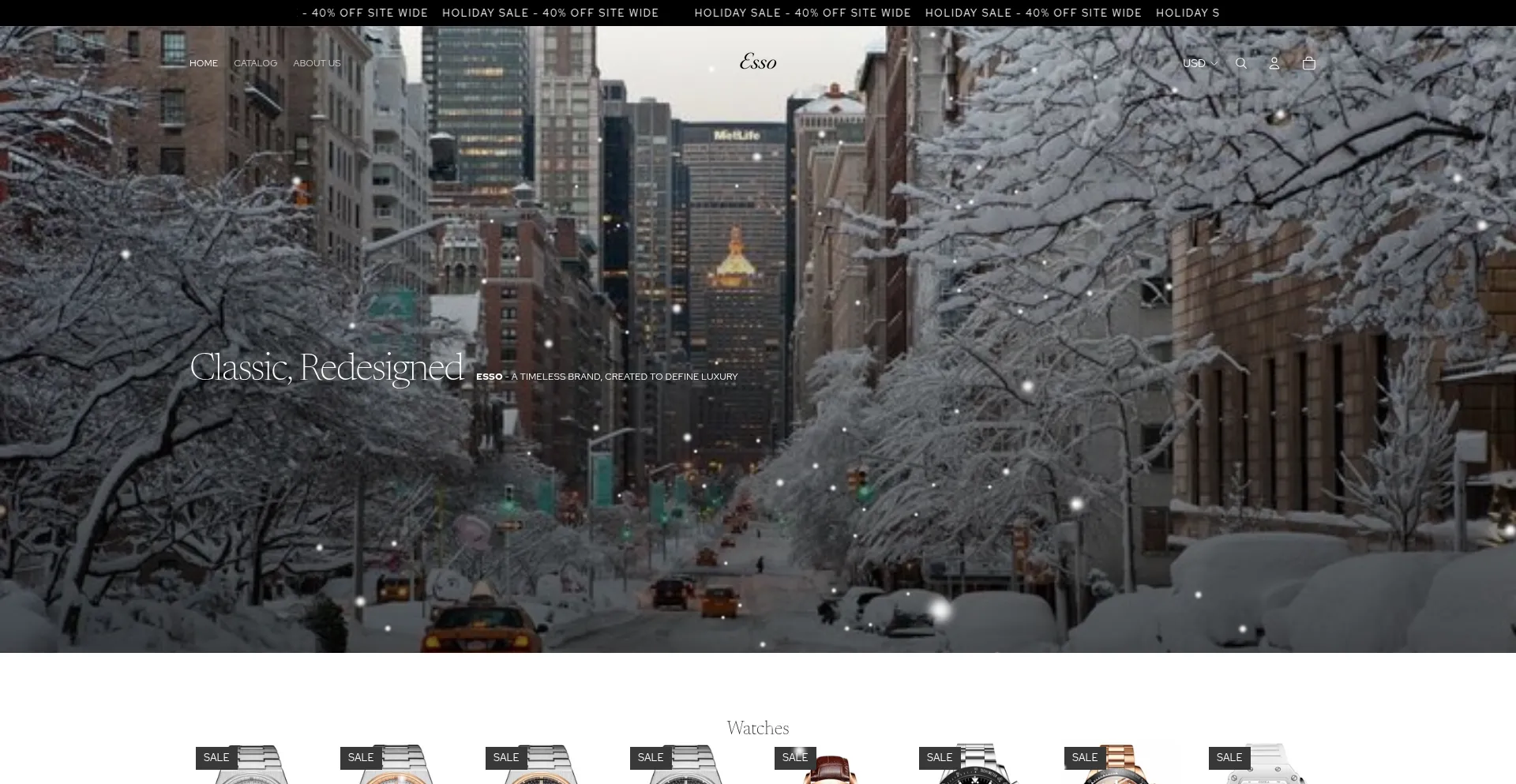Open the ABOUT US menu item
Screen dimensions: 1516x784
317,63
